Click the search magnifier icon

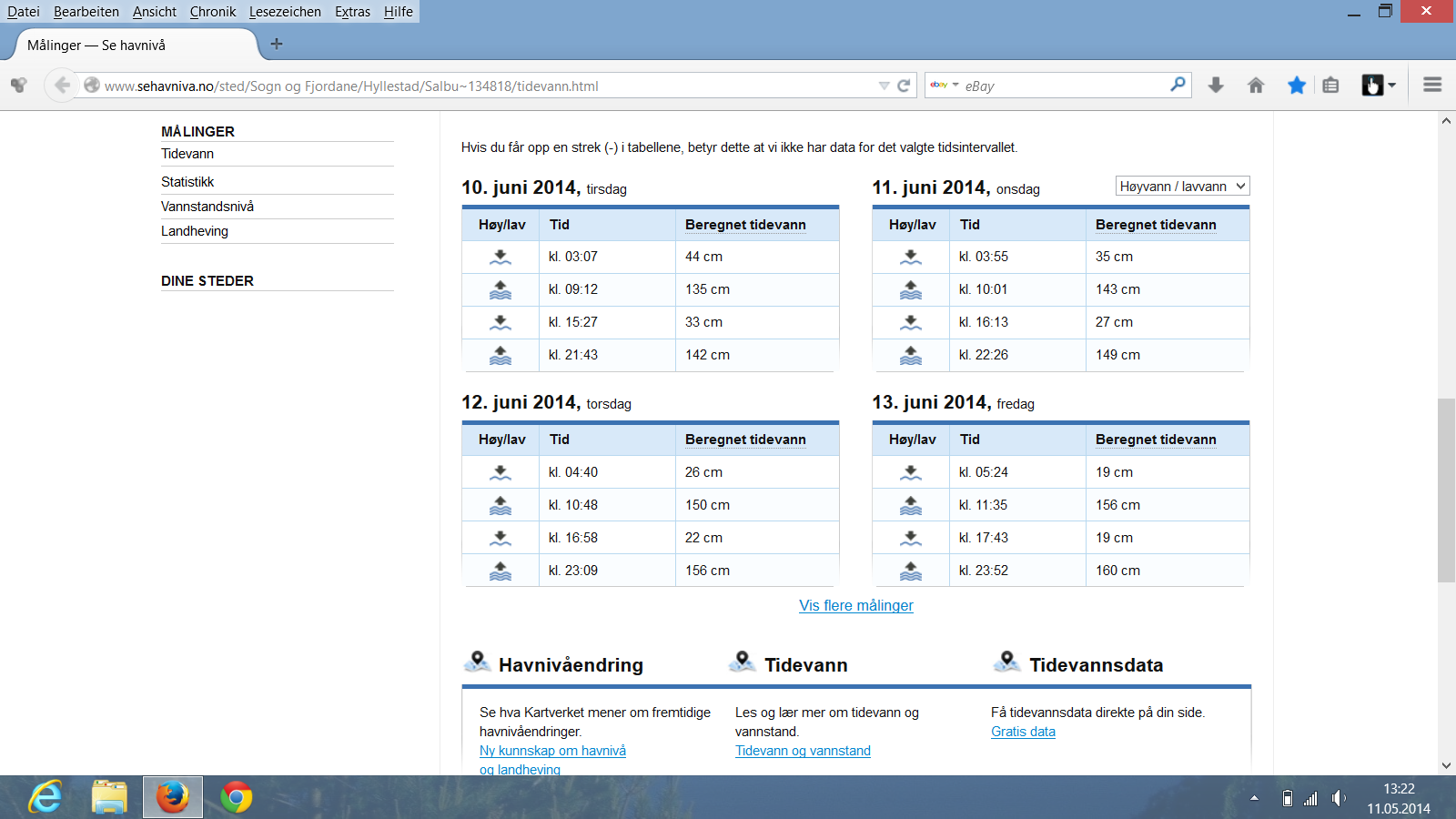point(1178,85)
